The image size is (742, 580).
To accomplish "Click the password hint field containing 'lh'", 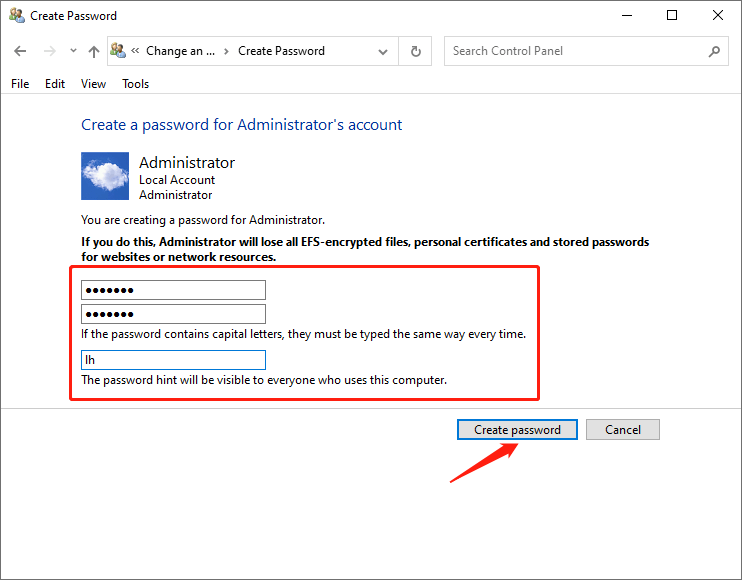I will tap(173, 360).
